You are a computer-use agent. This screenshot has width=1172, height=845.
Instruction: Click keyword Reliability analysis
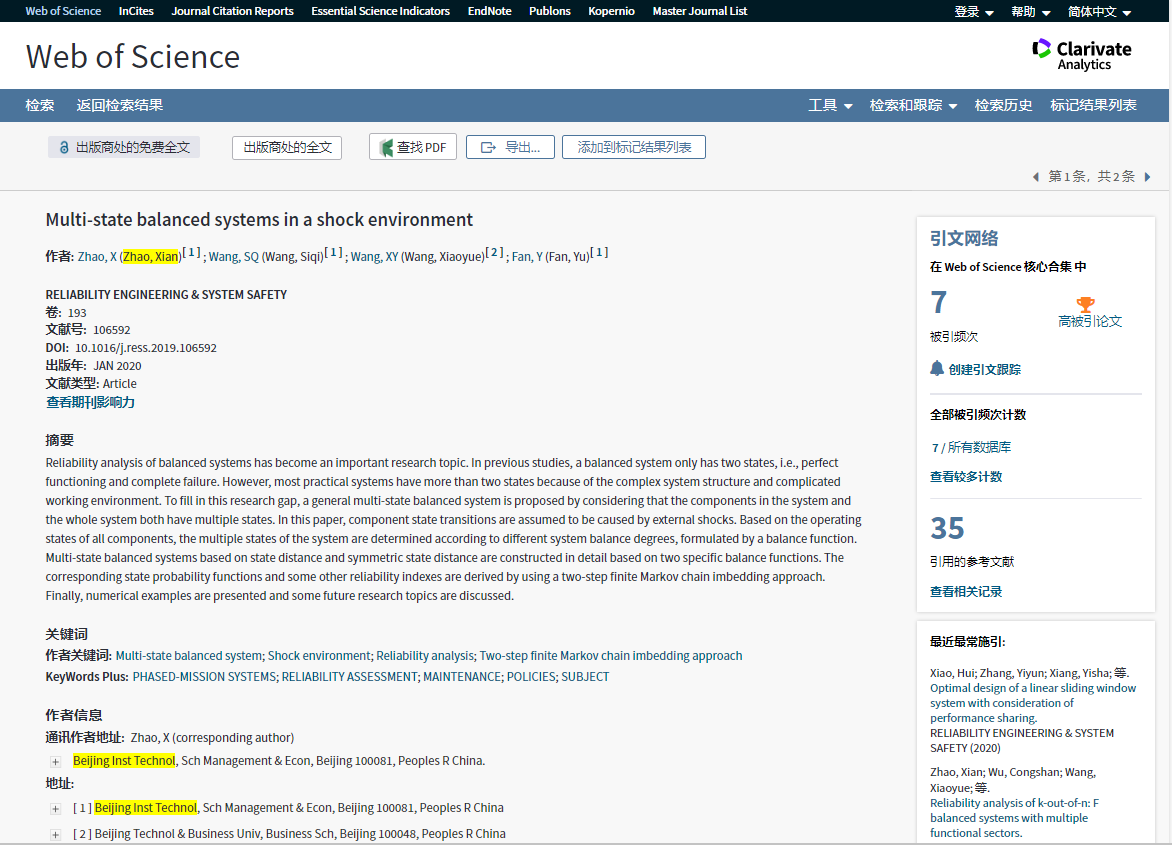click(x=425, y=656)
